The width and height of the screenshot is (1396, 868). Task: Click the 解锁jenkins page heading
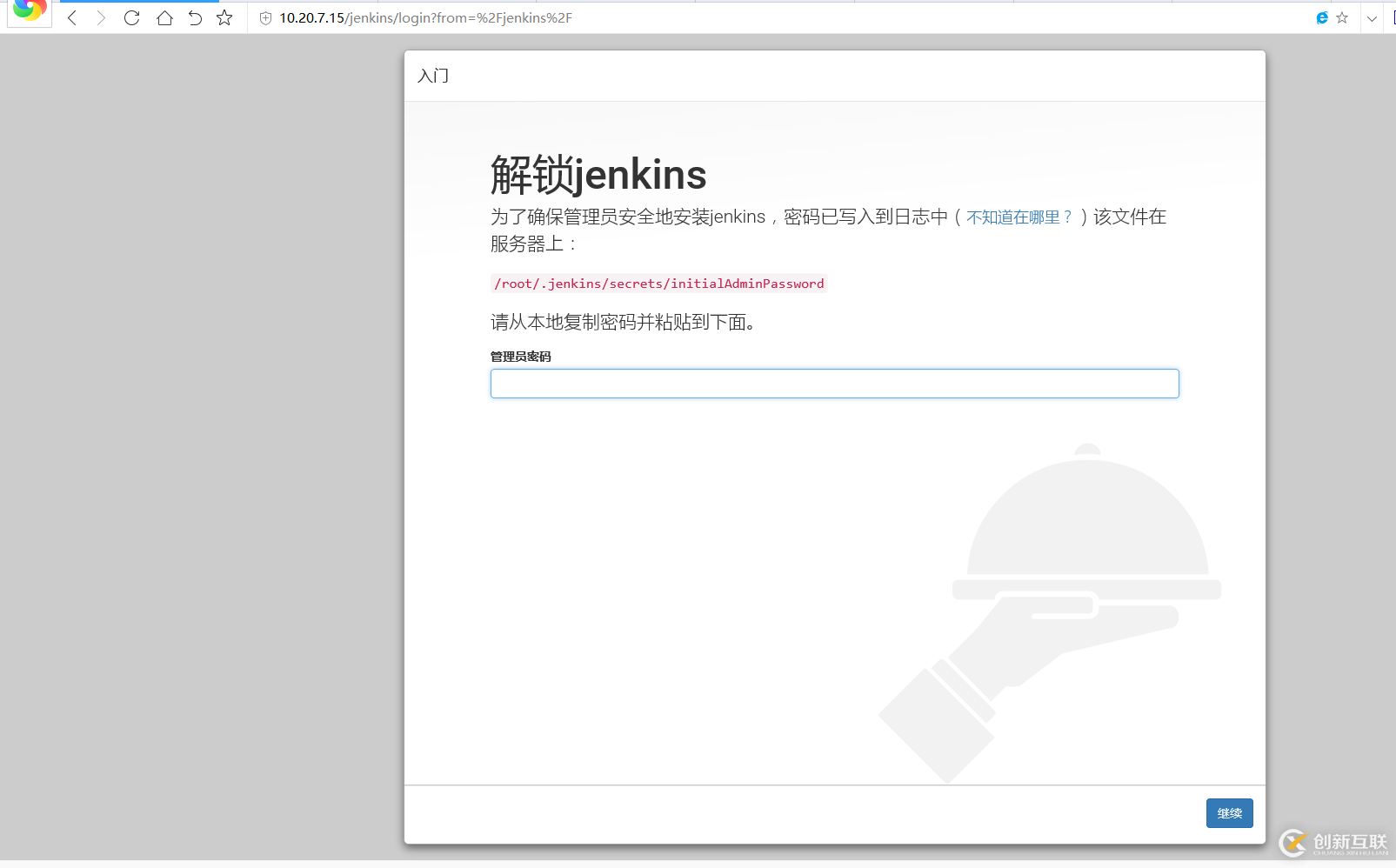click(x=598, y=174)
